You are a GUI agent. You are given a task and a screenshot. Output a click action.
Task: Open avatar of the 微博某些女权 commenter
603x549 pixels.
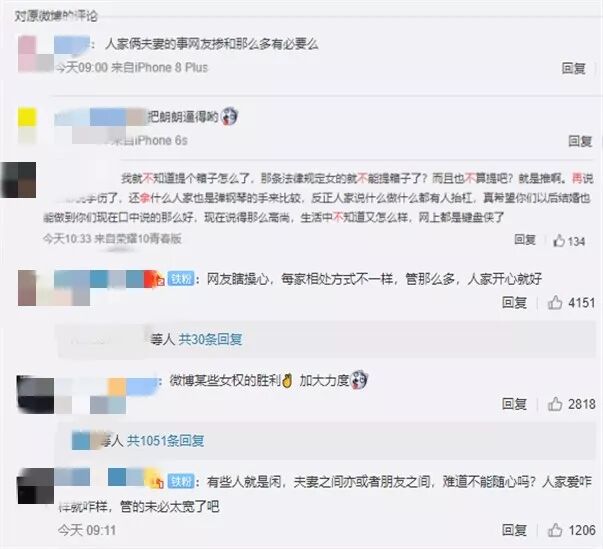pos(35,395)
